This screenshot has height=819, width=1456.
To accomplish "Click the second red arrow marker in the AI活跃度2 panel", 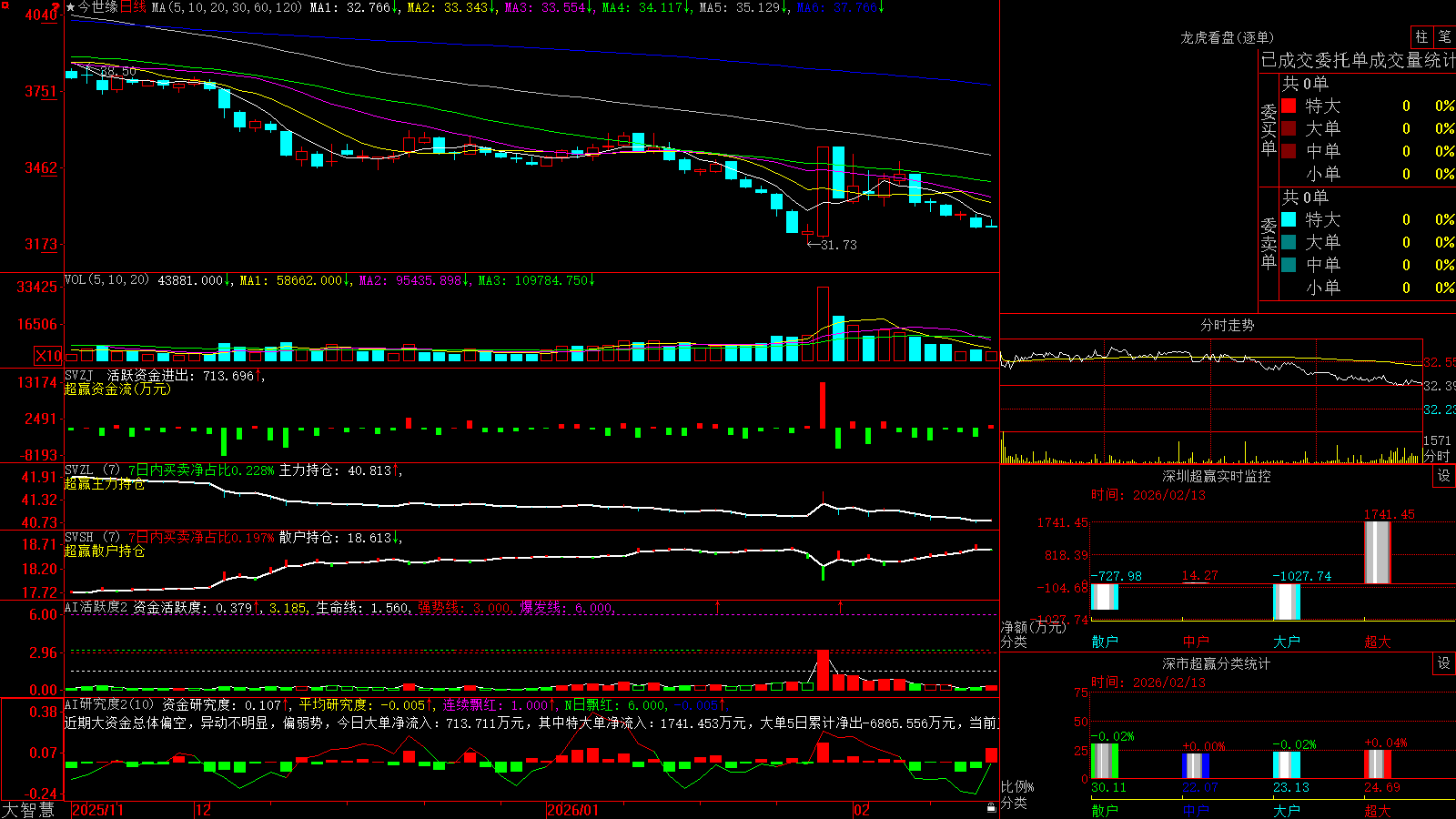I will tap(840, 606).
